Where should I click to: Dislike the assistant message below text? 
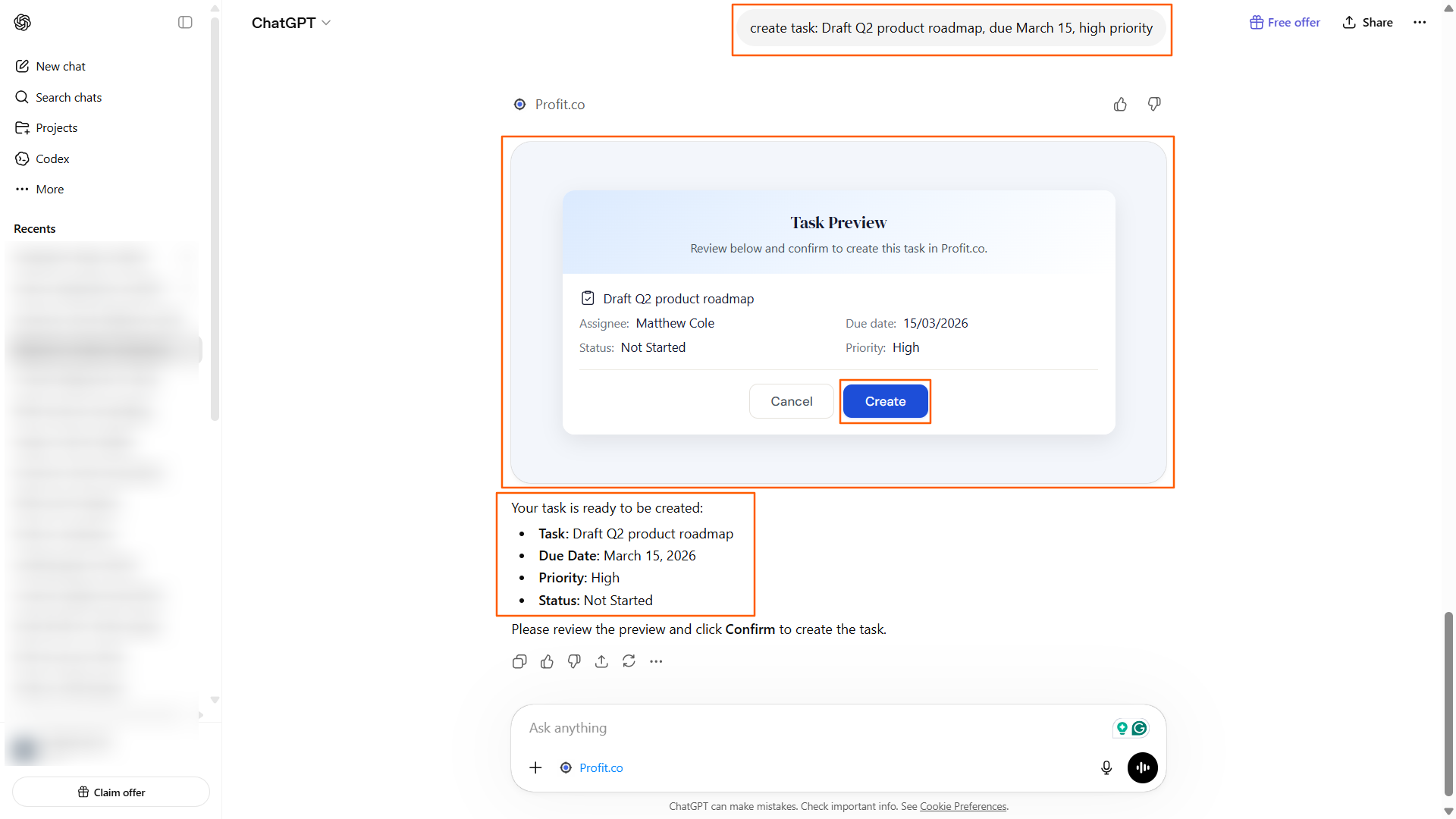tap(574, 661)
